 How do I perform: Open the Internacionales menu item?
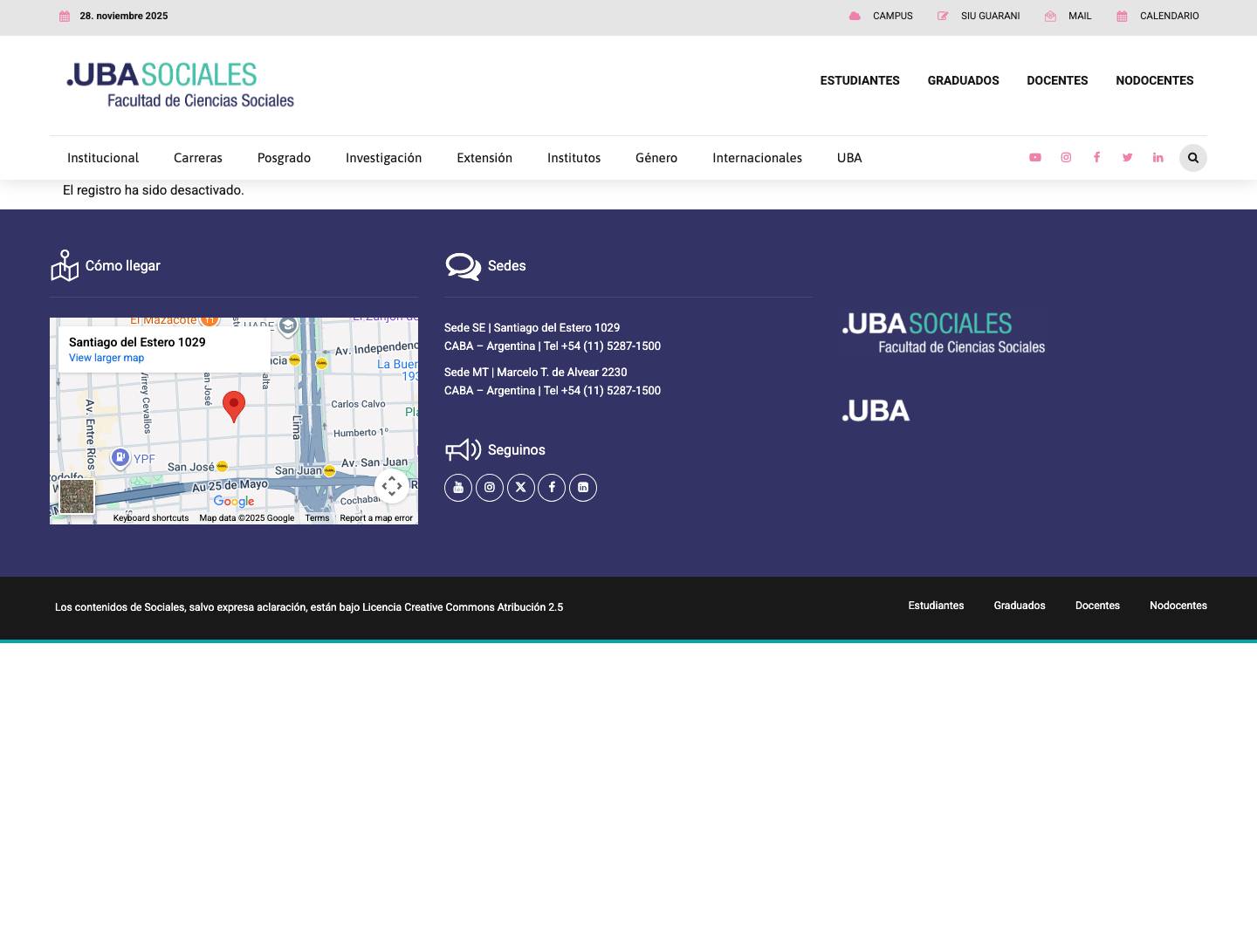[757, 158]
